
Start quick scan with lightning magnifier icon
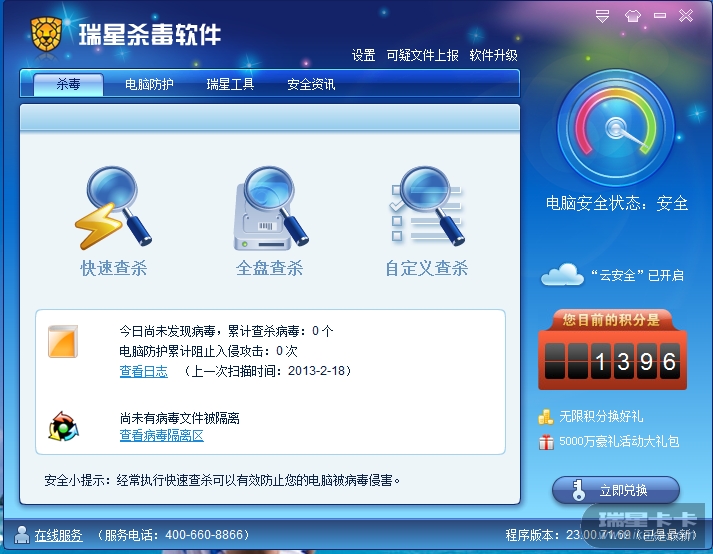click(x=113, y=207)
